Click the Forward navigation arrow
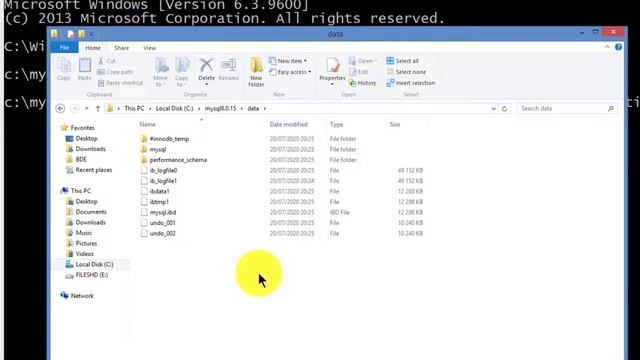The height and width of the screenshot is (360, 640). pyautogui.click(x=75, y=109)
